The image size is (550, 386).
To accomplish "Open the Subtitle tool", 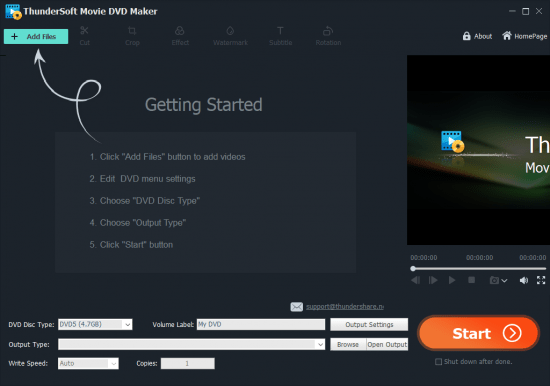I will (280, 36).
